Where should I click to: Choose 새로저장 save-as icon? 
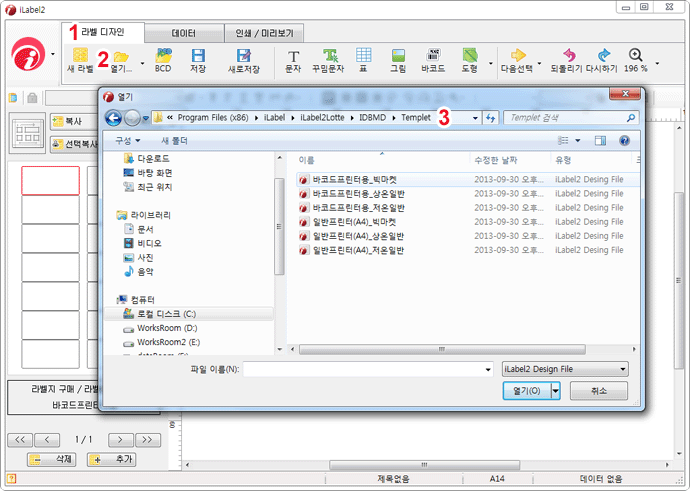(243, 60)
